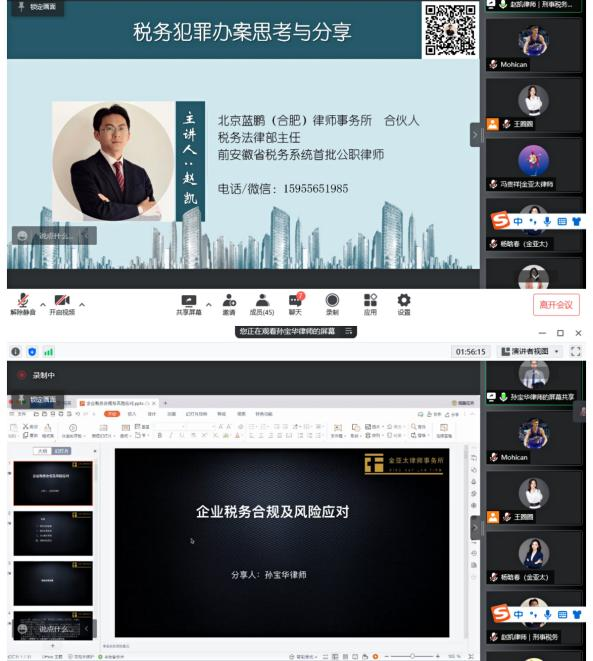Add a new document tab with the plus

(x=166, y=403)
